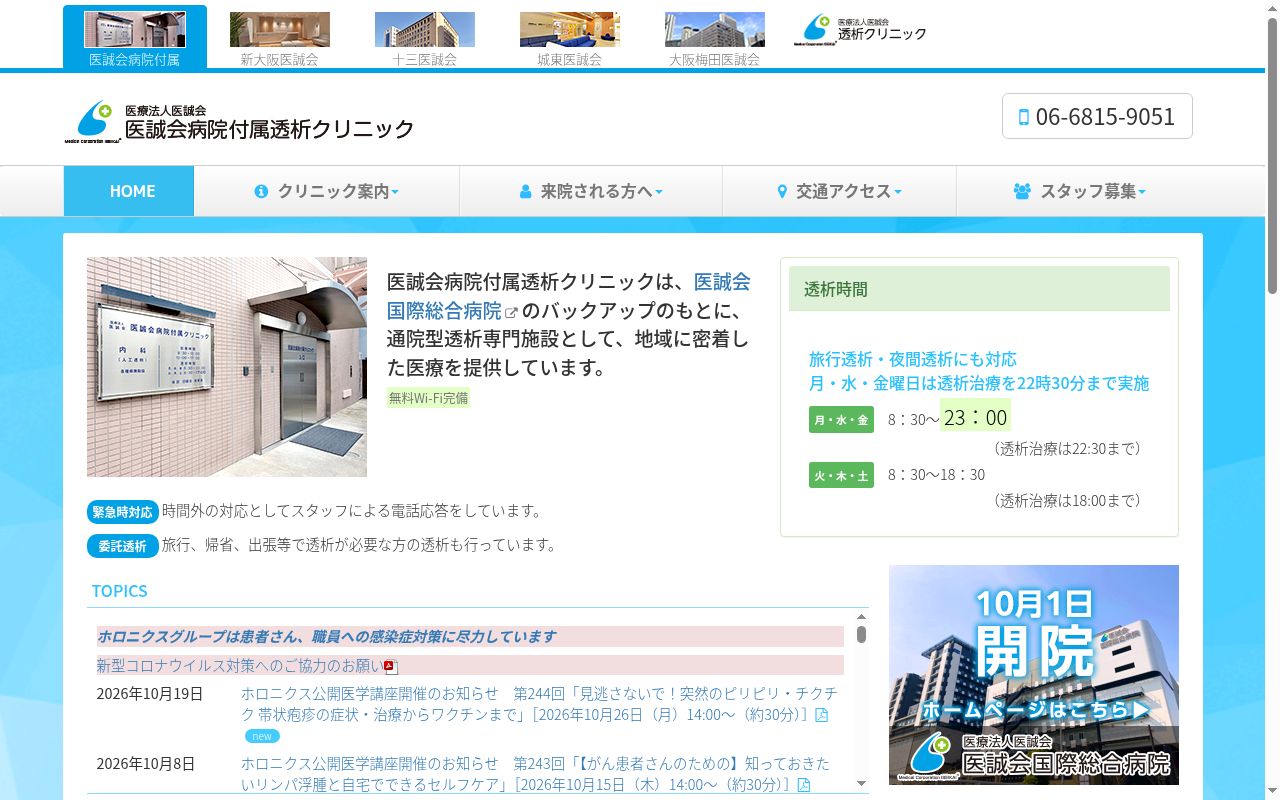Click the 透析クリニック logo in the top bar
Viewport: 1280px width, 800px height.
(860, 30)
